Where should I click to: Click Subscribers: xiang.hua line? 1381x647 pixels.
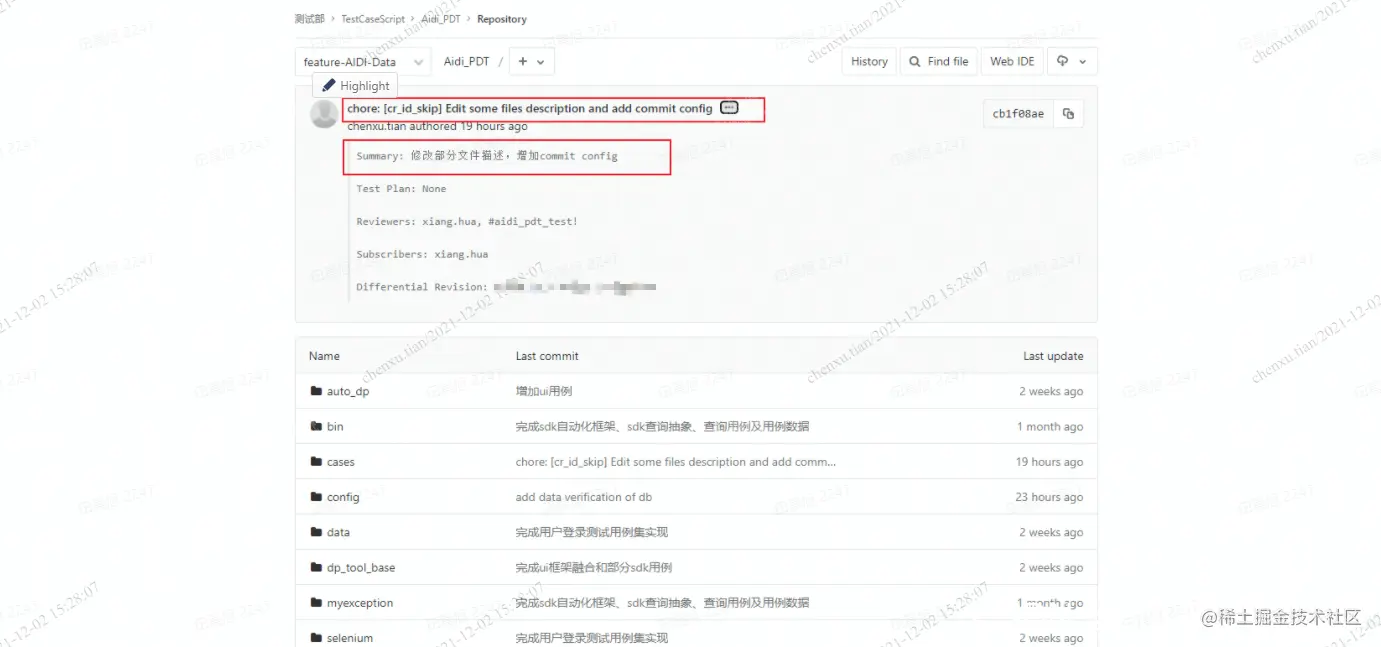[x=422, y=254]
